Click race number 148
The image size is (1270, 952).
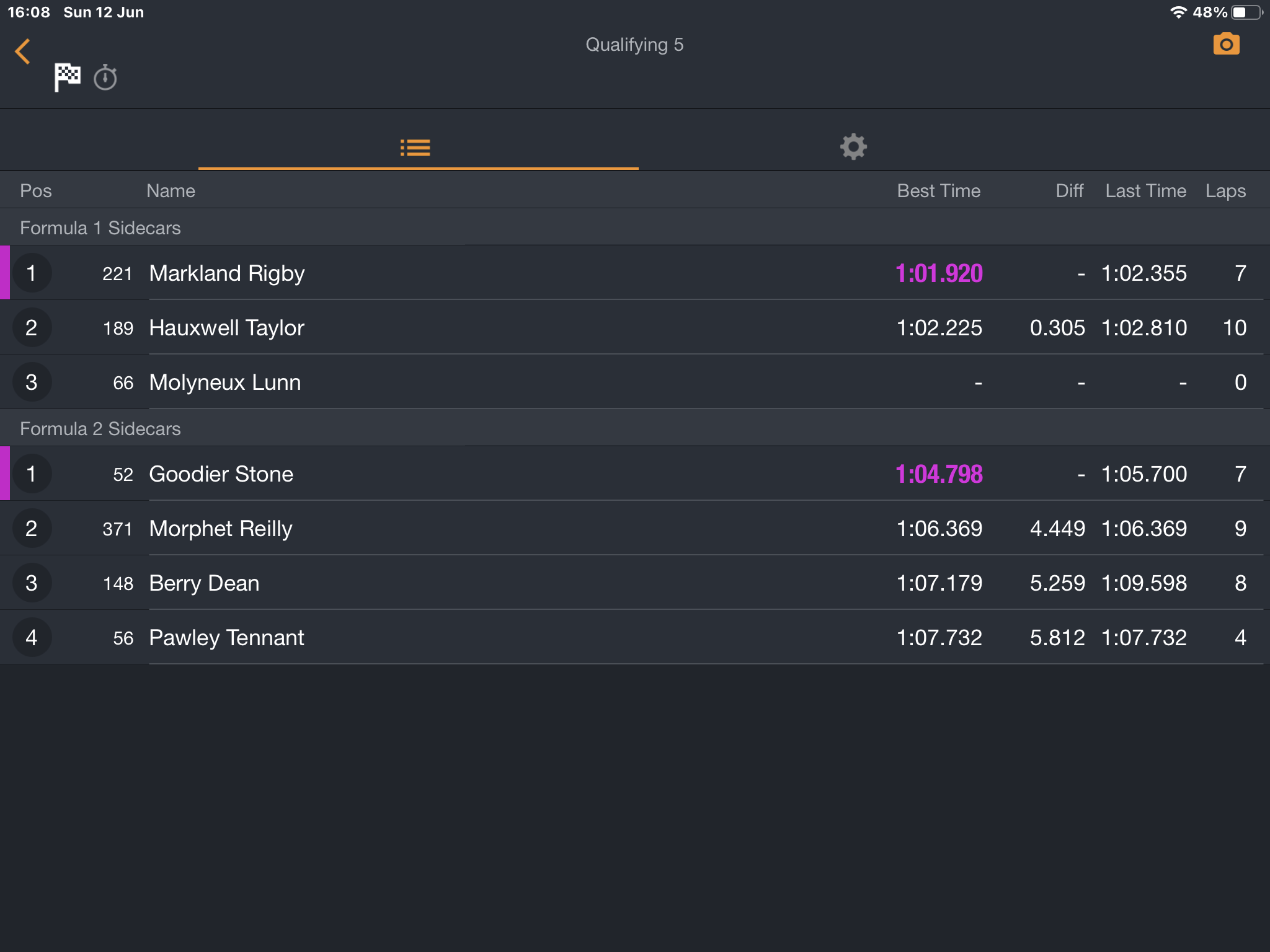118,584
